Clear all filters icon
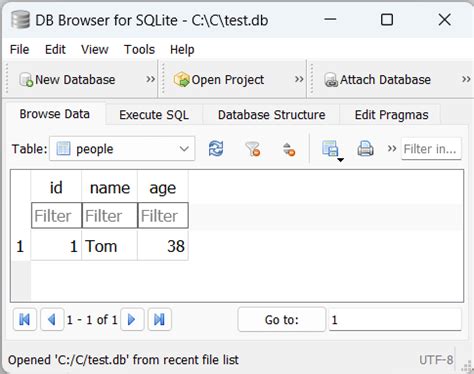The width and height of the screenshot is (474, 374). tap(253, 149)
